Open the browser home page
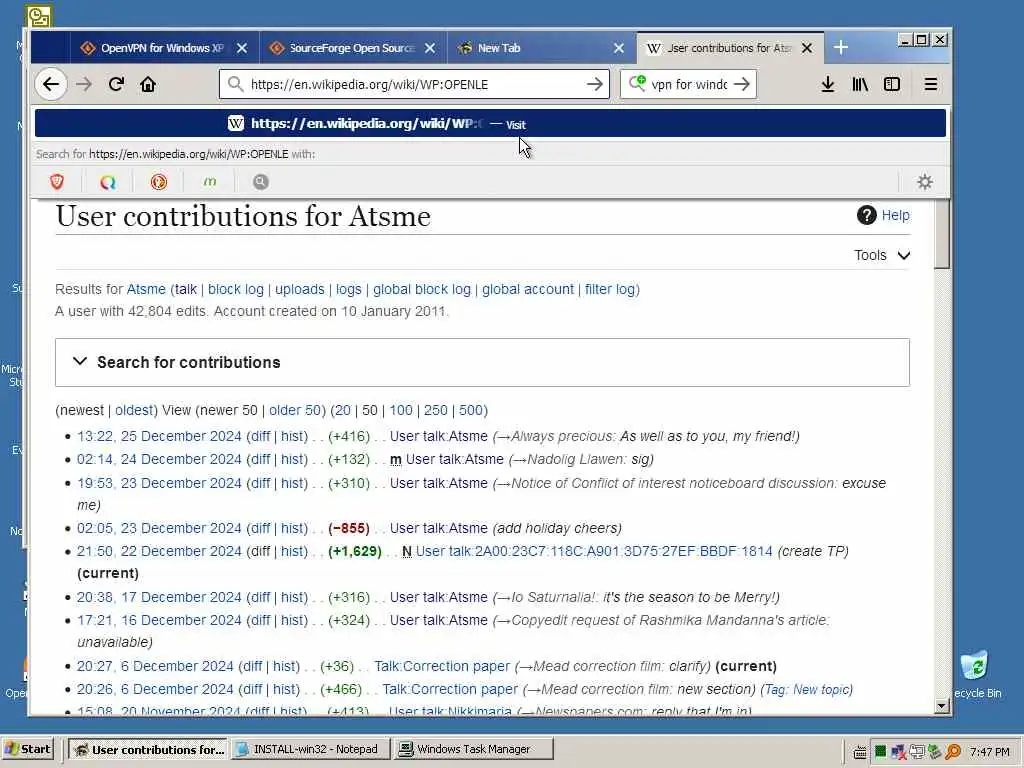Image resolution: width=1024 pixels, height=768 pixels. (x=148, y=84)
